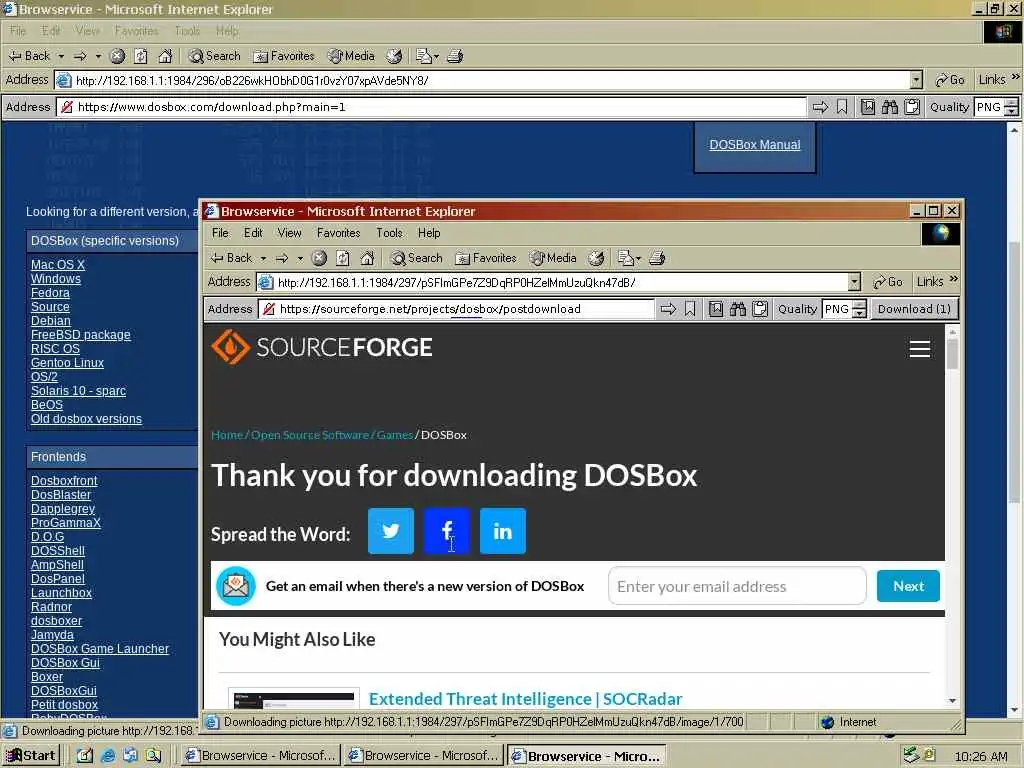Click bookmark icon beside sourceforge address
Viewport: 1024px width, 768px height.
pyautogui.click(x=690, y=309)
